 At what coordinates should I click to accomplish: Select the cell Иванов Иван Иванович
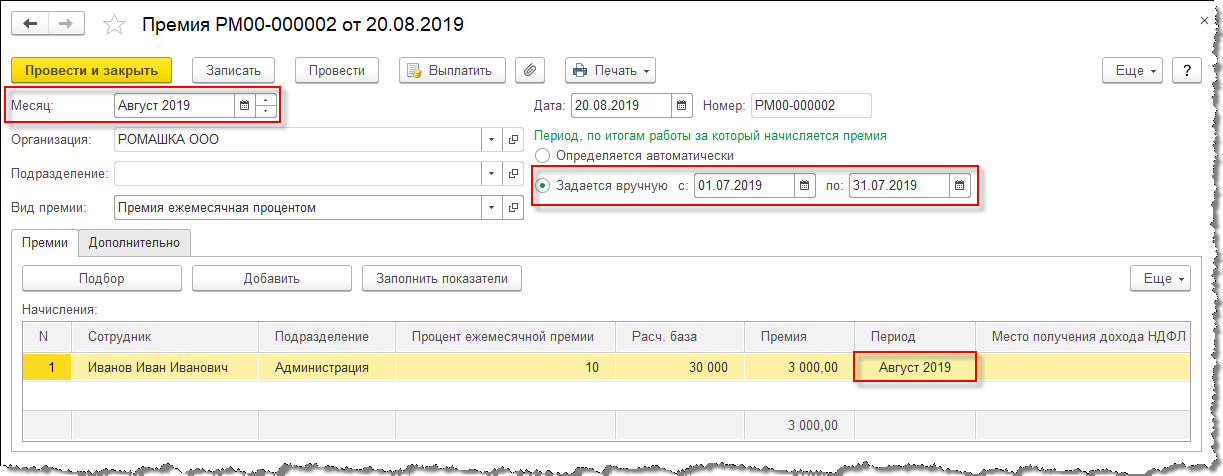point(165,367)
